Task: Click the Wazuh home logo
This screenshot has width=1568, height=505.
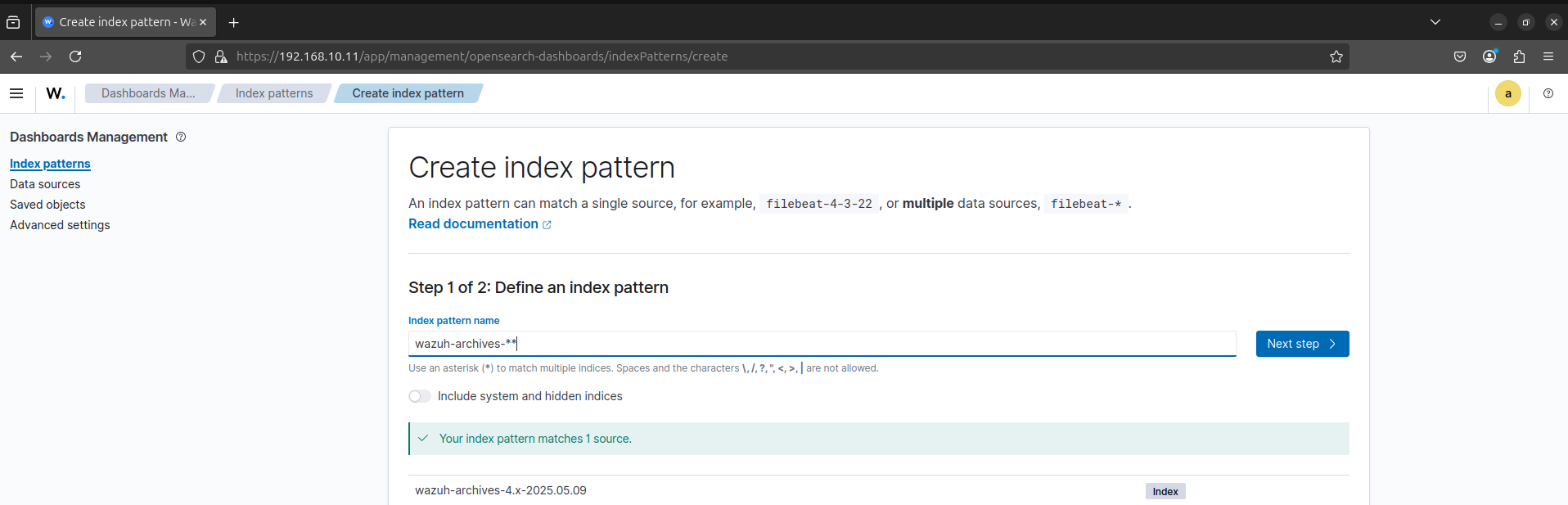Action: click(55, 93)
